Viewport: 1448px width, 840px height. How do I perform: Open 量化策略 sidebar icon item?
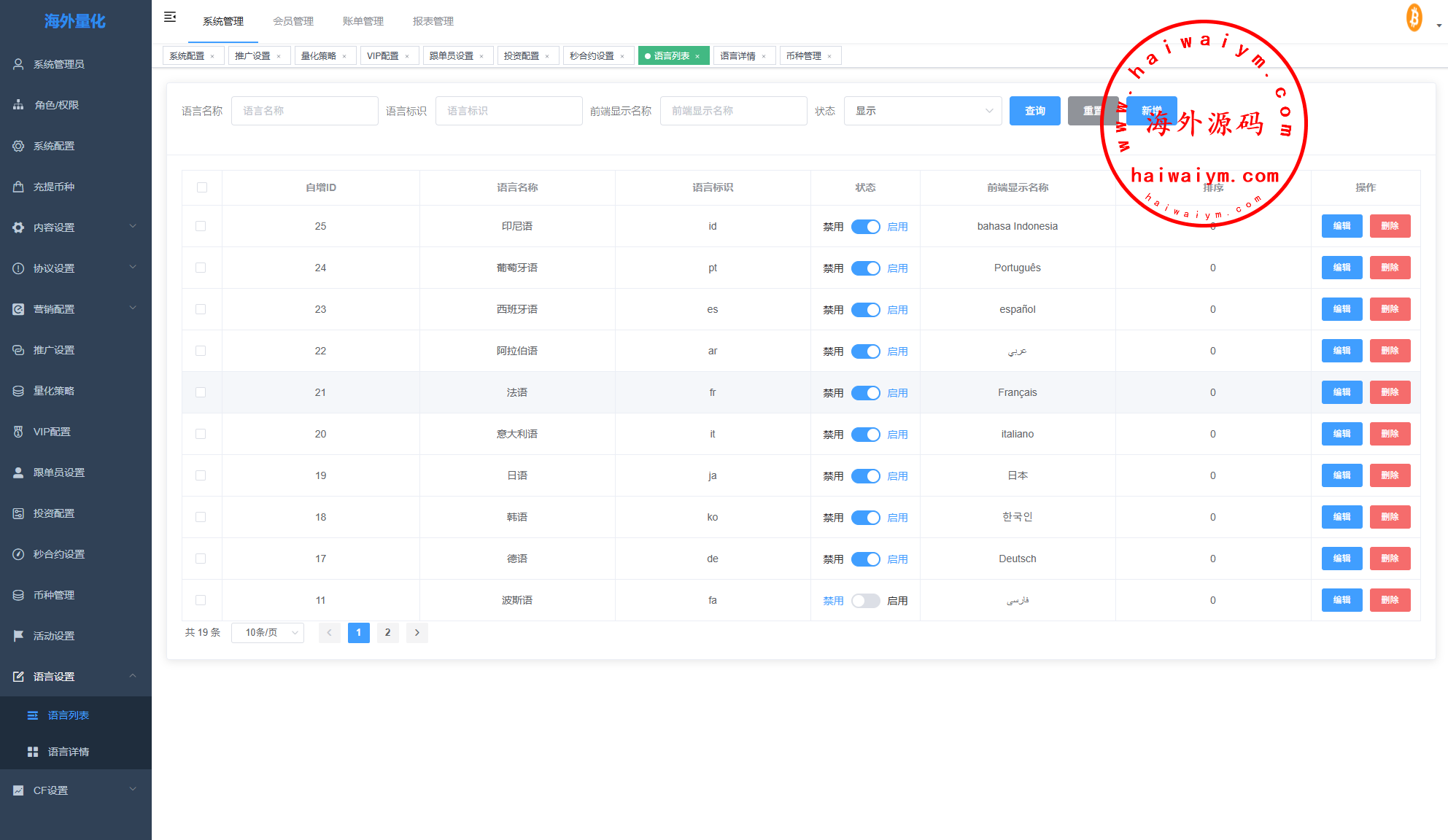click(x=18, y=391)
